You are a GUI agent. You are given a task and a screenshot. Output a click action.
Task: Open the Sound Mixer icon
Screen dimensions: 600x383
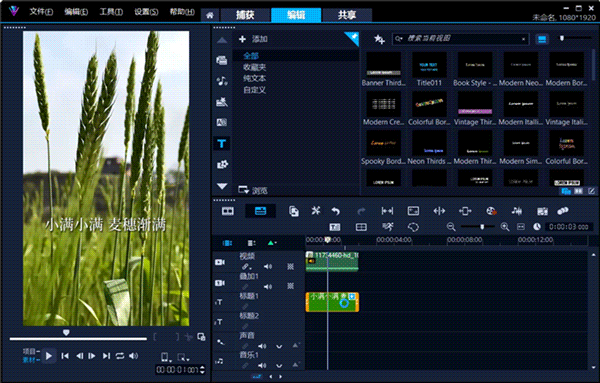(x=517, y=211)
